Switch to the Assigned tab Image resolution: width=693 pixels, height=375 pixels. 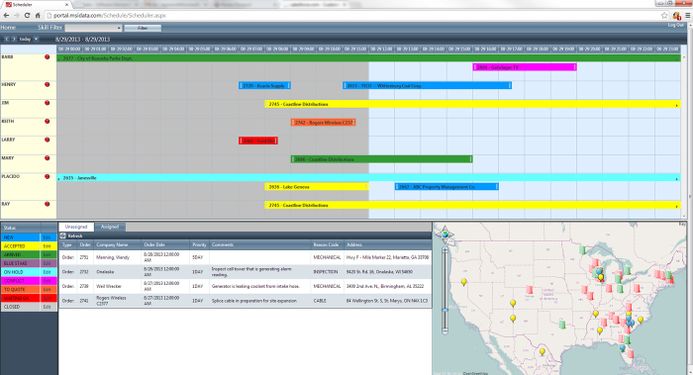tap(110, 227)
